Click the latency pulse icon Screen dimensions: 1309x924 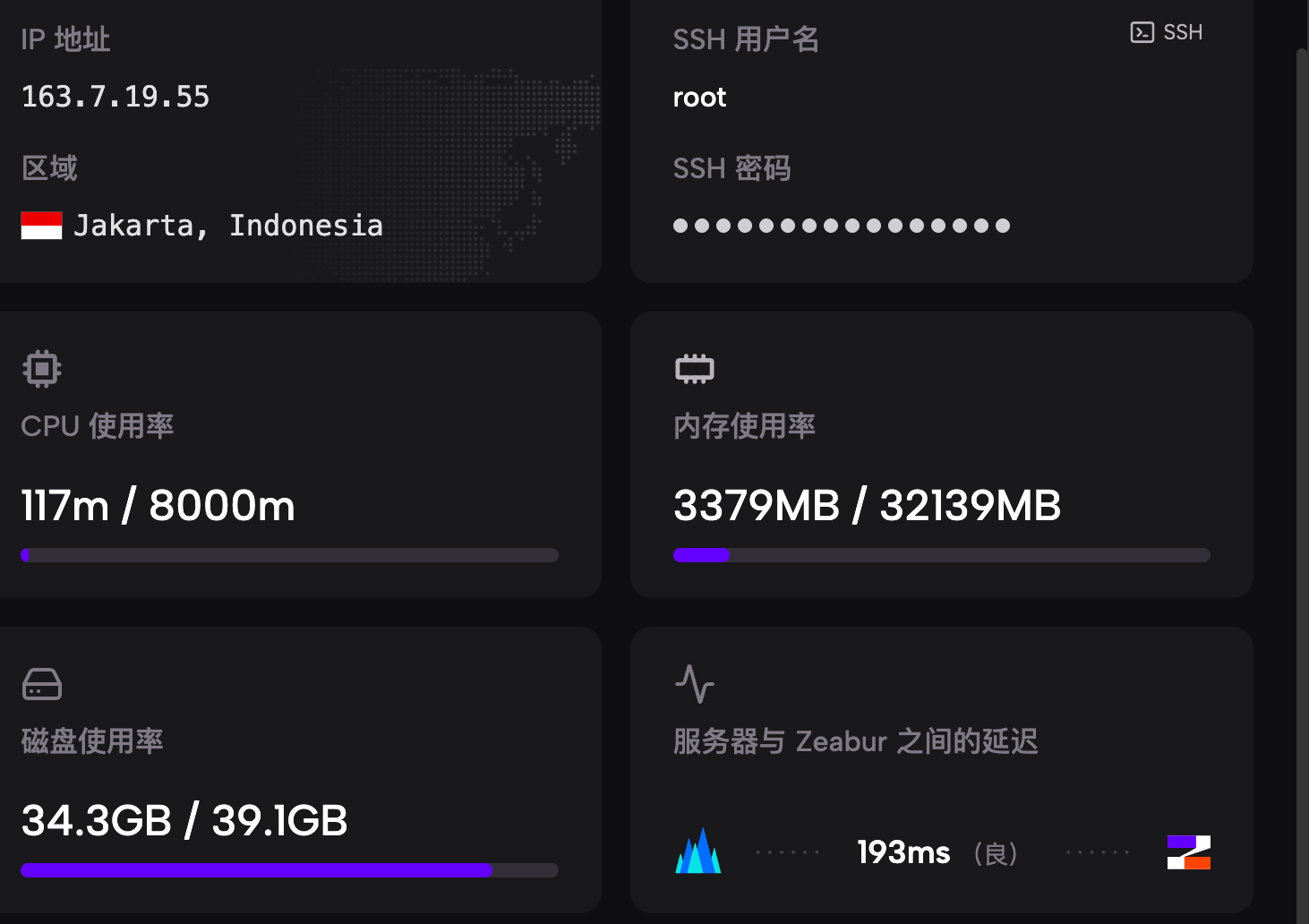pos(694,684)
